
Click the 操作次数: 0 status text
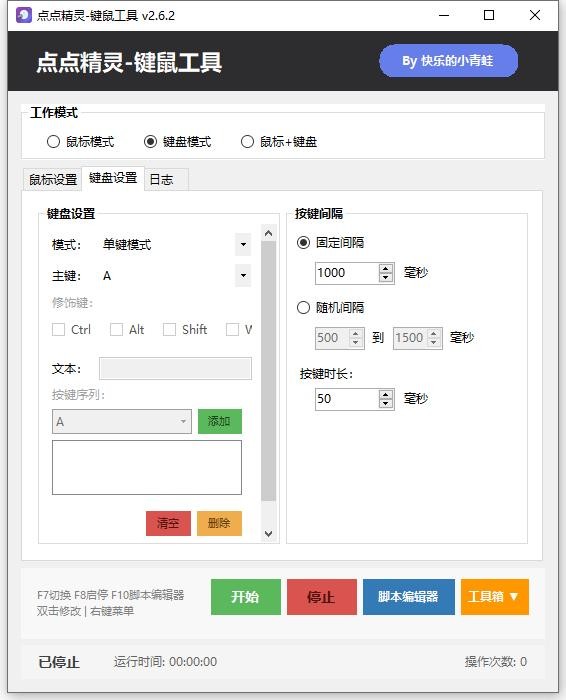[495, 662]
